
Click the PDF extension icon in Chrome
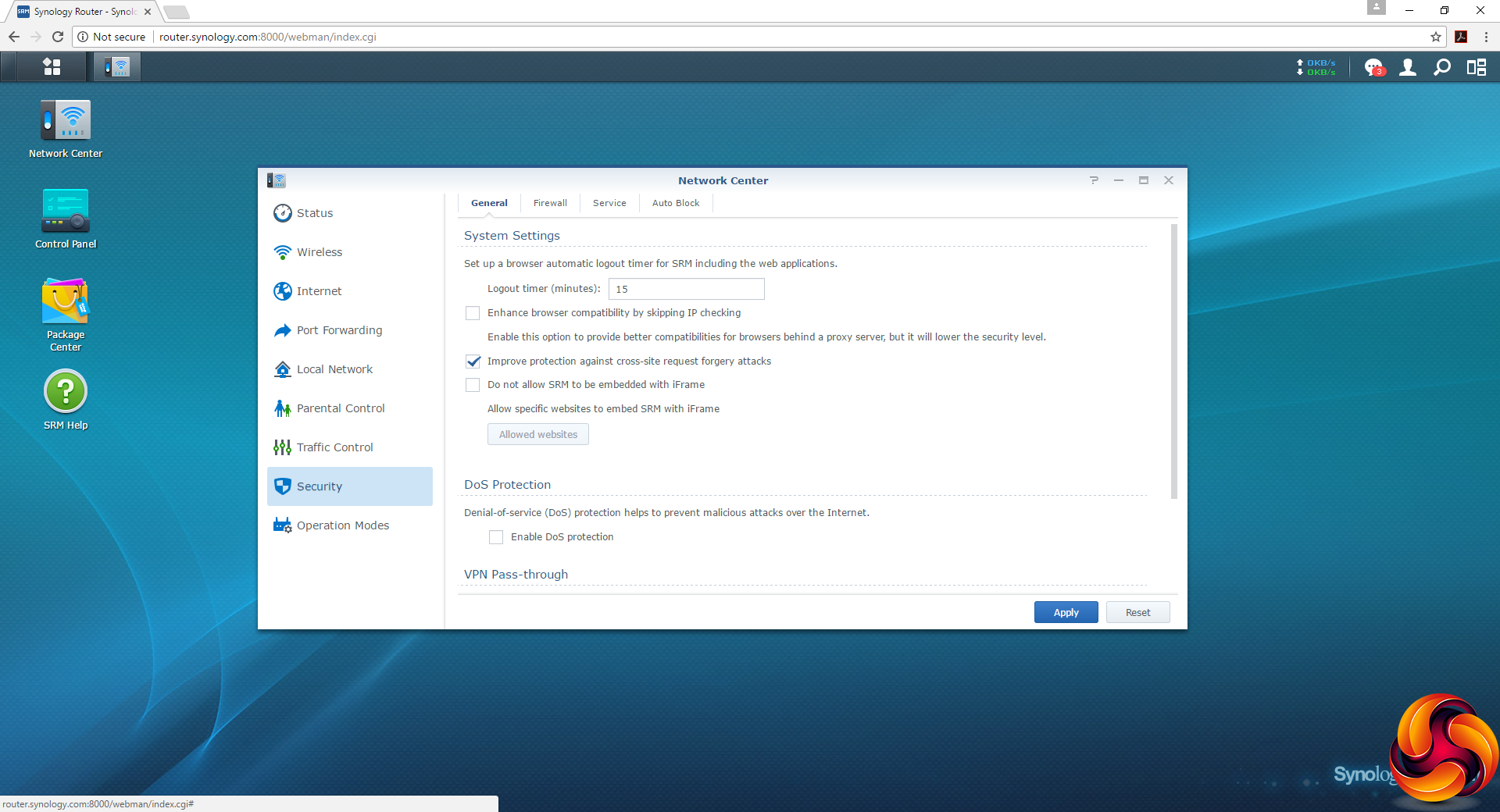click(x=1461, y=37)
